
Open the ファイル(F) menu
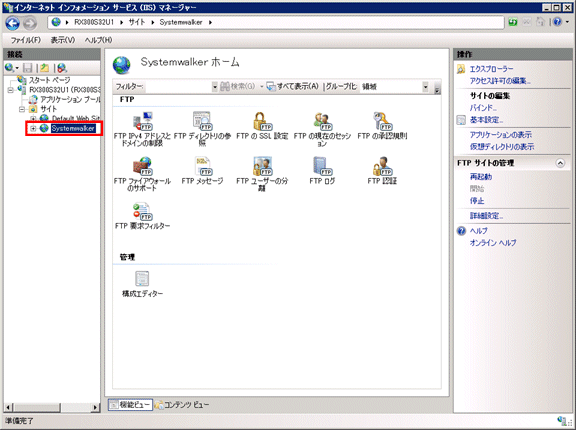[x=25, y=40]
